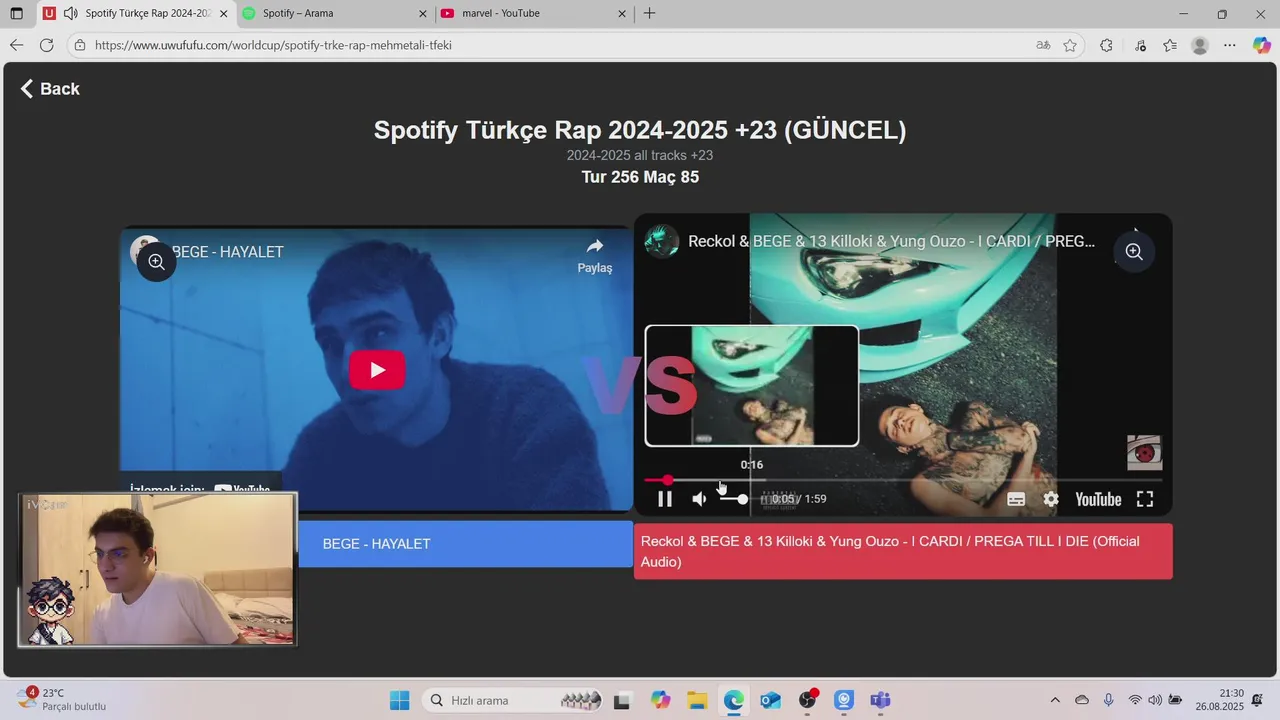This screenshot has width=1280, height=720.
Task: Toggle subtitles on the YouTube player
Action: [1016, 499]
